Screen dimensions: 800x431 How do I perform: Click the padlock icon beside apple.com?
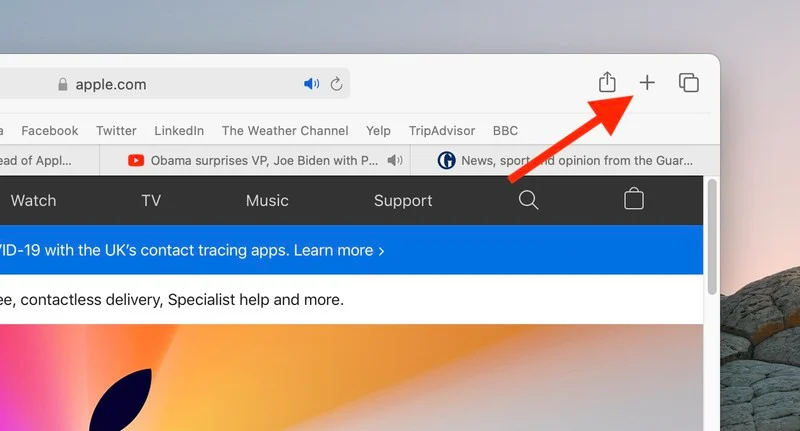(x=64, y=85)
